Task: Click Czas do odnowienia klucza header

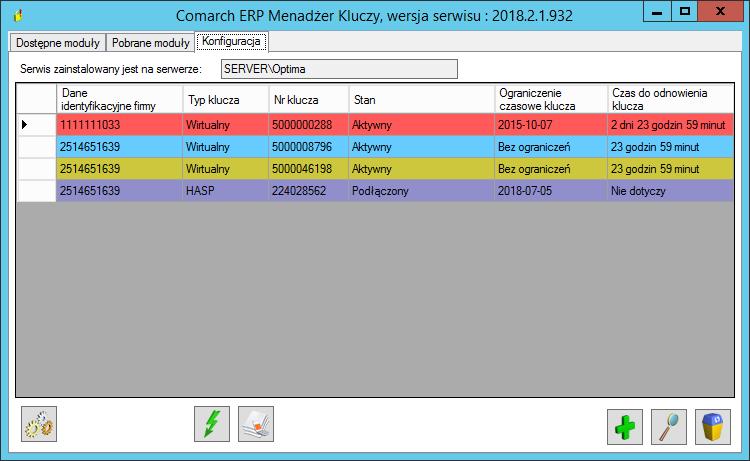Action: (670, 99)
